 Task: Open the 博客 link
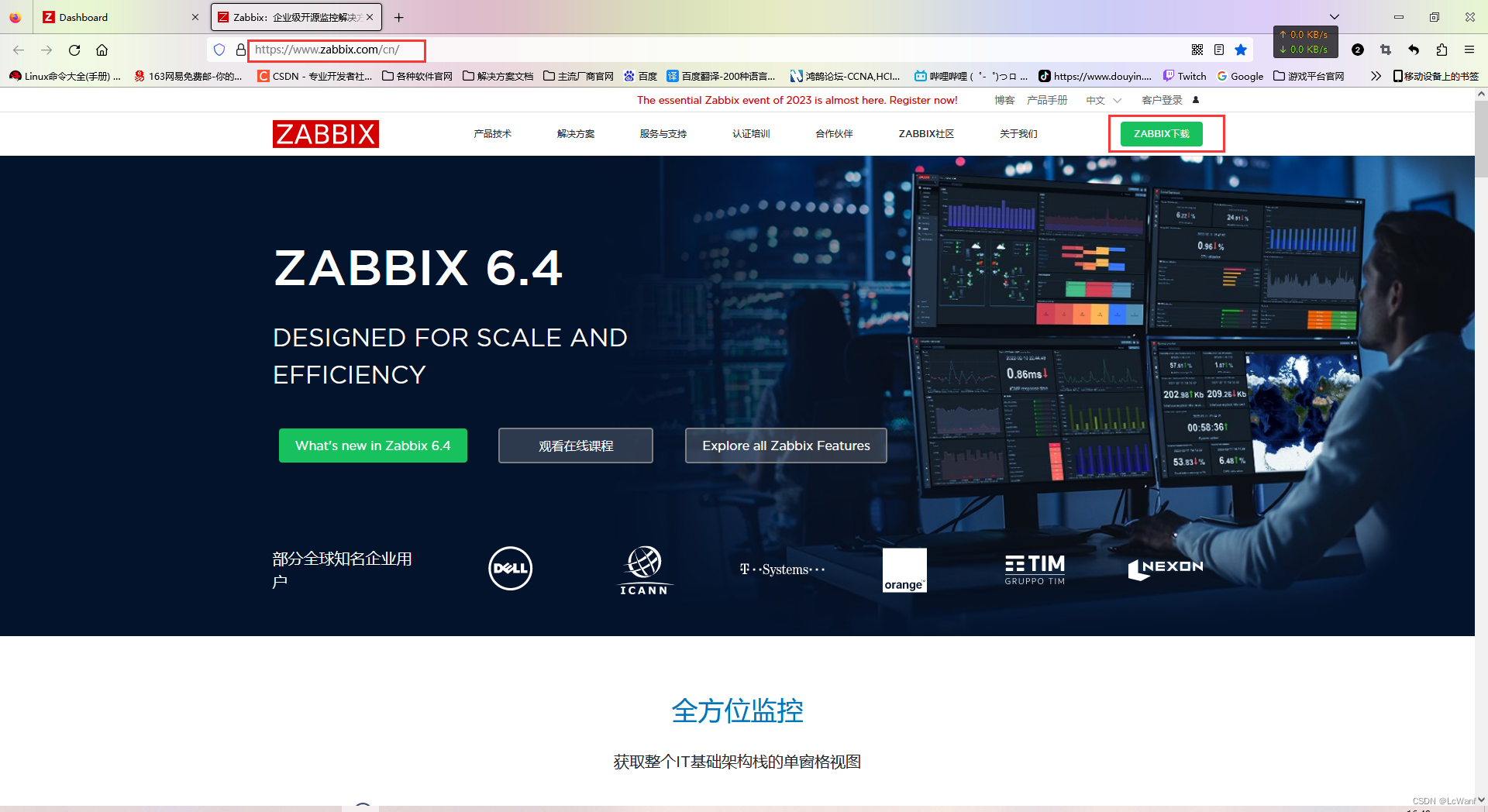[x=1004, y=100]
